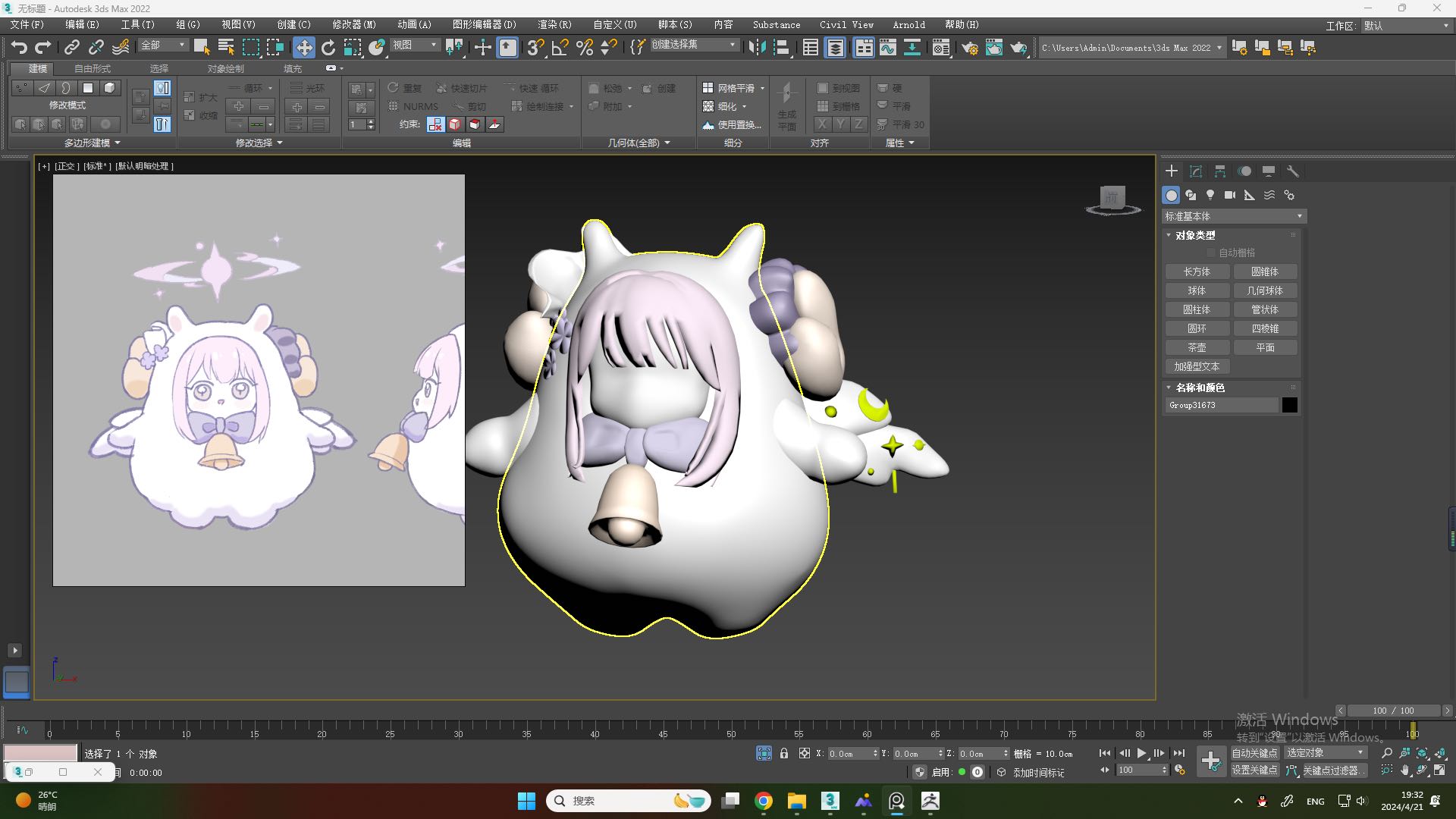This screenshot has height=819, width=1456.
Task: Toggle the edge constraint icon in 约束
Action: (454, 124)
